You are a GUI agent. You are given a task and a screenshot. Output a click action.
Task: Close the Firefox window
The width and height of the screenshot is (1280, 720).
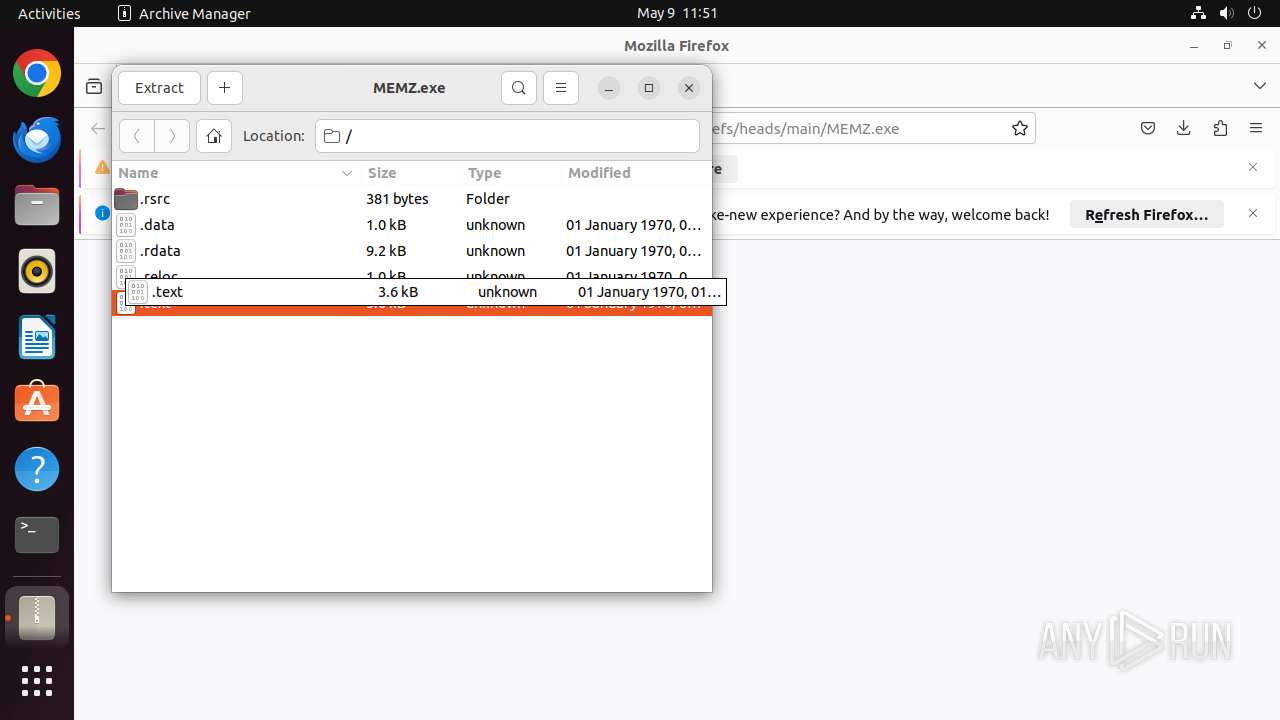click(1260, 46)
